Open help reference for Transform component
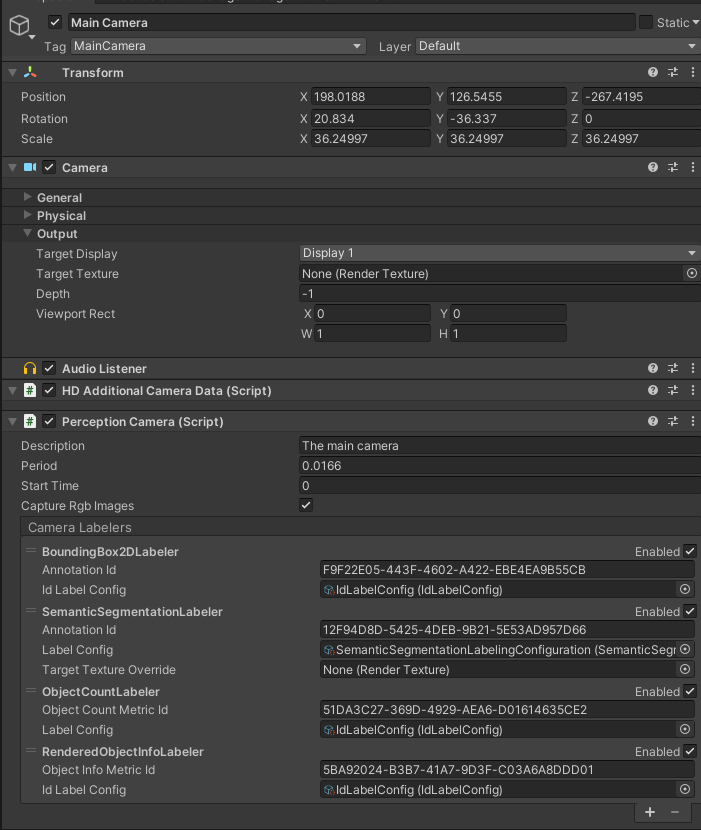This screenshot has height=830, width=701. coord(653,73)
